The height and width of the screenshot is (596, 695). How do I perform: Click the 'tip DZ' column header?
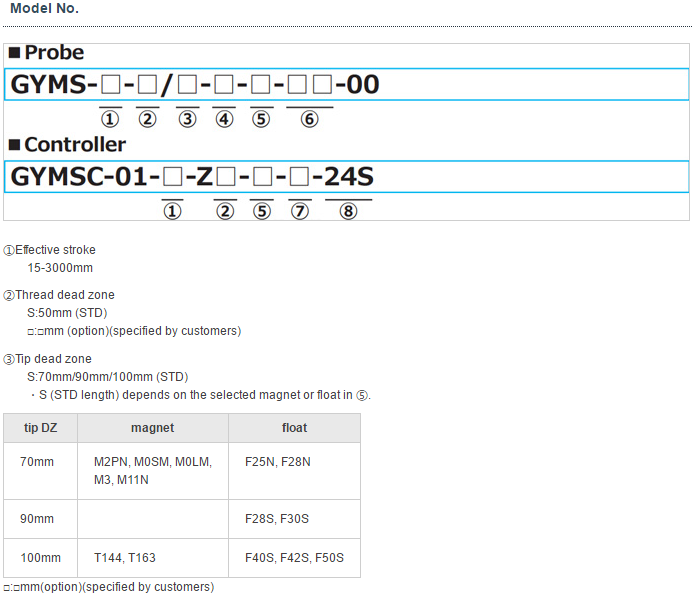pos(40,428)
